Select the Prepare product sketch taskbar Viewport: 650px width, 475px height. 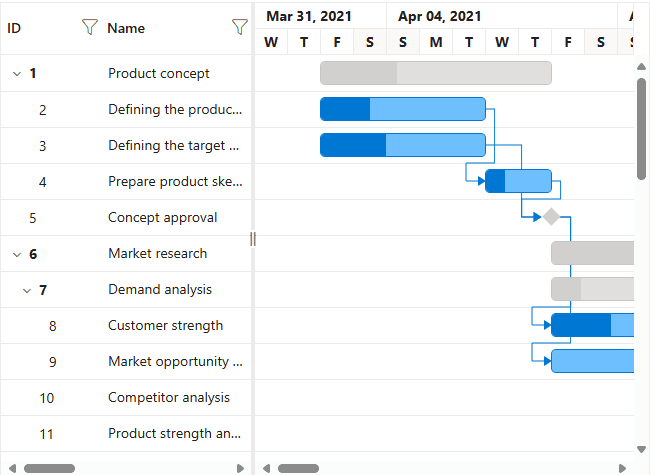[518, 181]
